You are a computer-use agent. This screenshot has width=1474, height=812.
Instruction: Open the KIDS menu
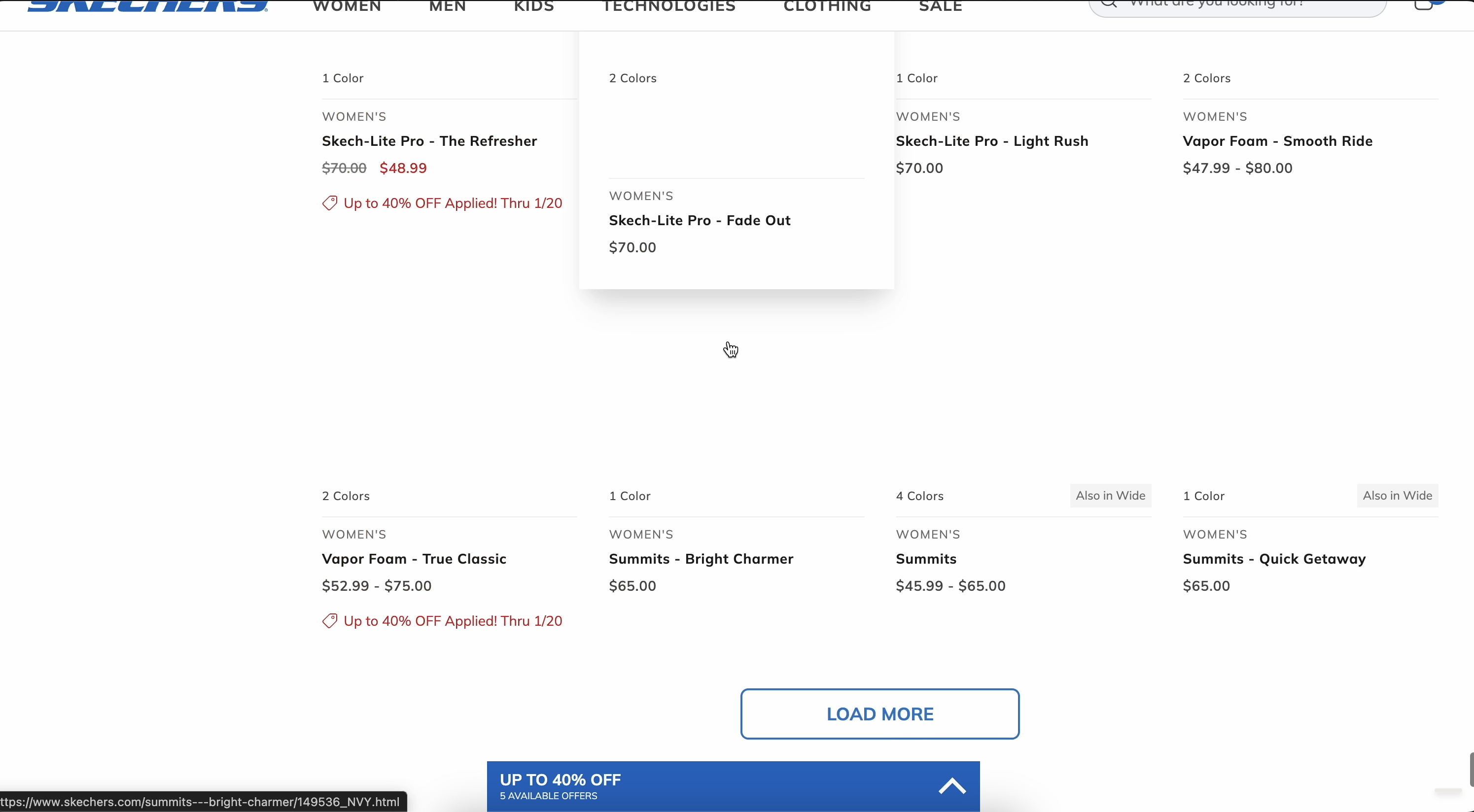point(533,7)
